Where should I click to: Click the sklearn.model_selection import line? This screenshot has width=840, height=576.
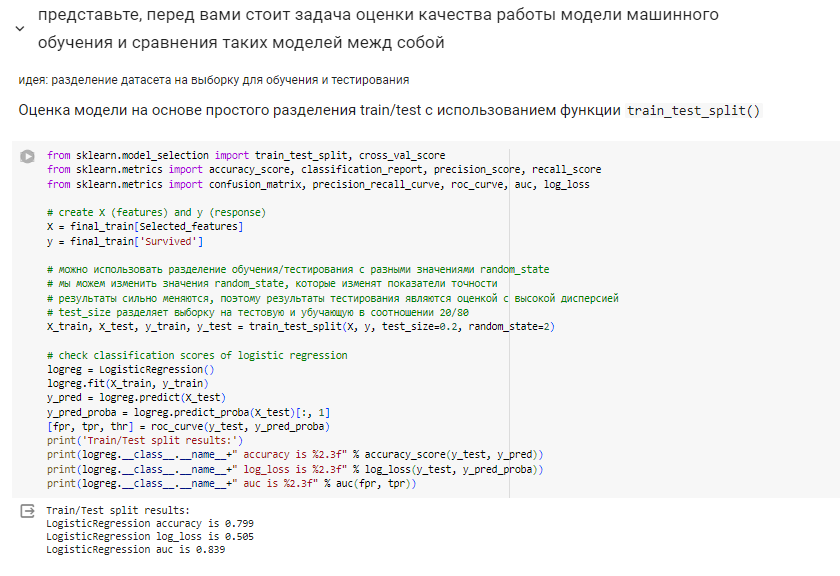click(246, 155)
